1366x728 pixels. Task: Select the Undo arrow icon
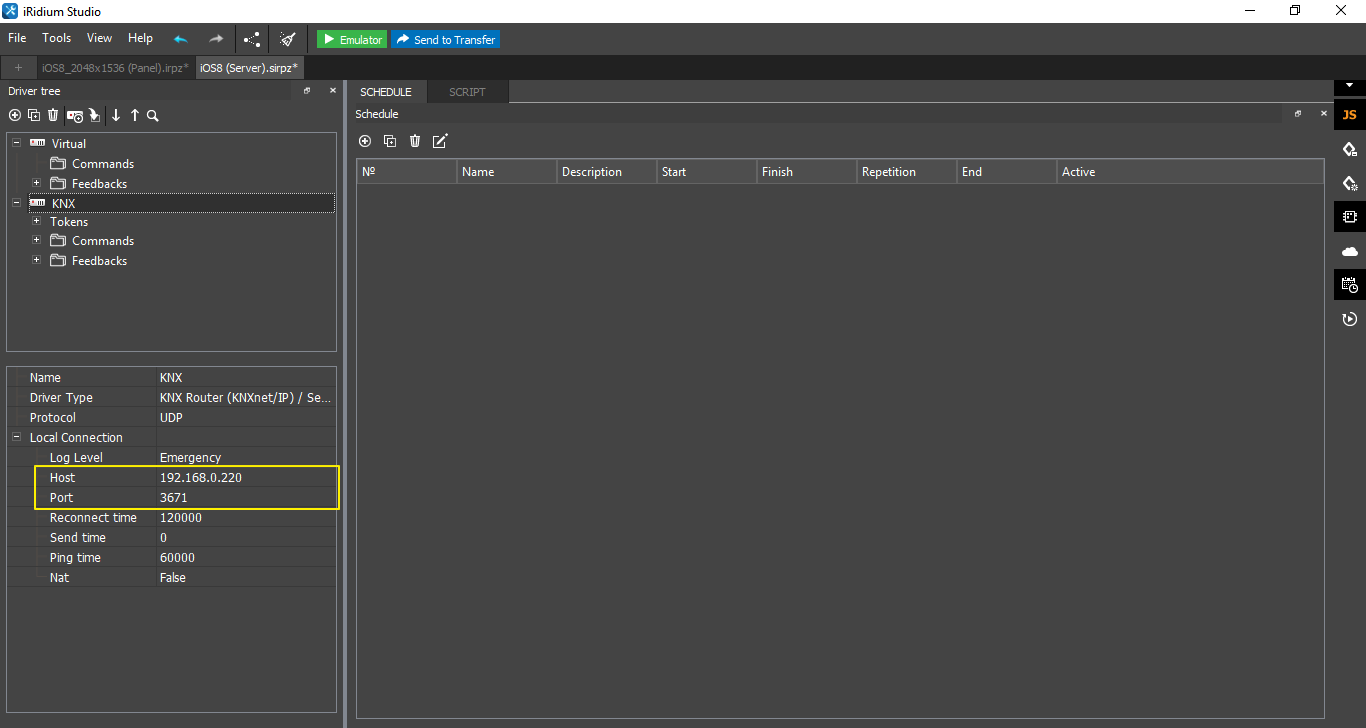pyautogui.click(x=180, y=38)
